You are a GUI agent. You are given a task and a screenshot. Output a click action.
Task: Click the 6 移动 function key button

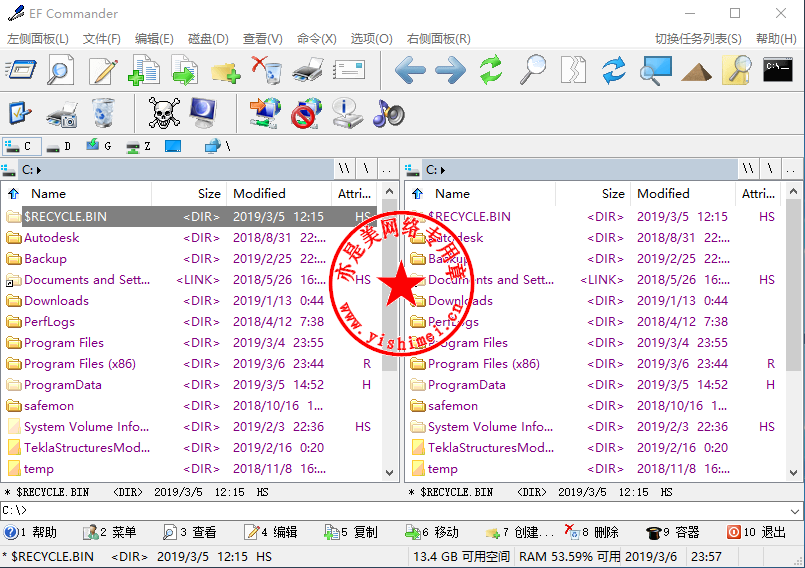[x=432, y=532]
